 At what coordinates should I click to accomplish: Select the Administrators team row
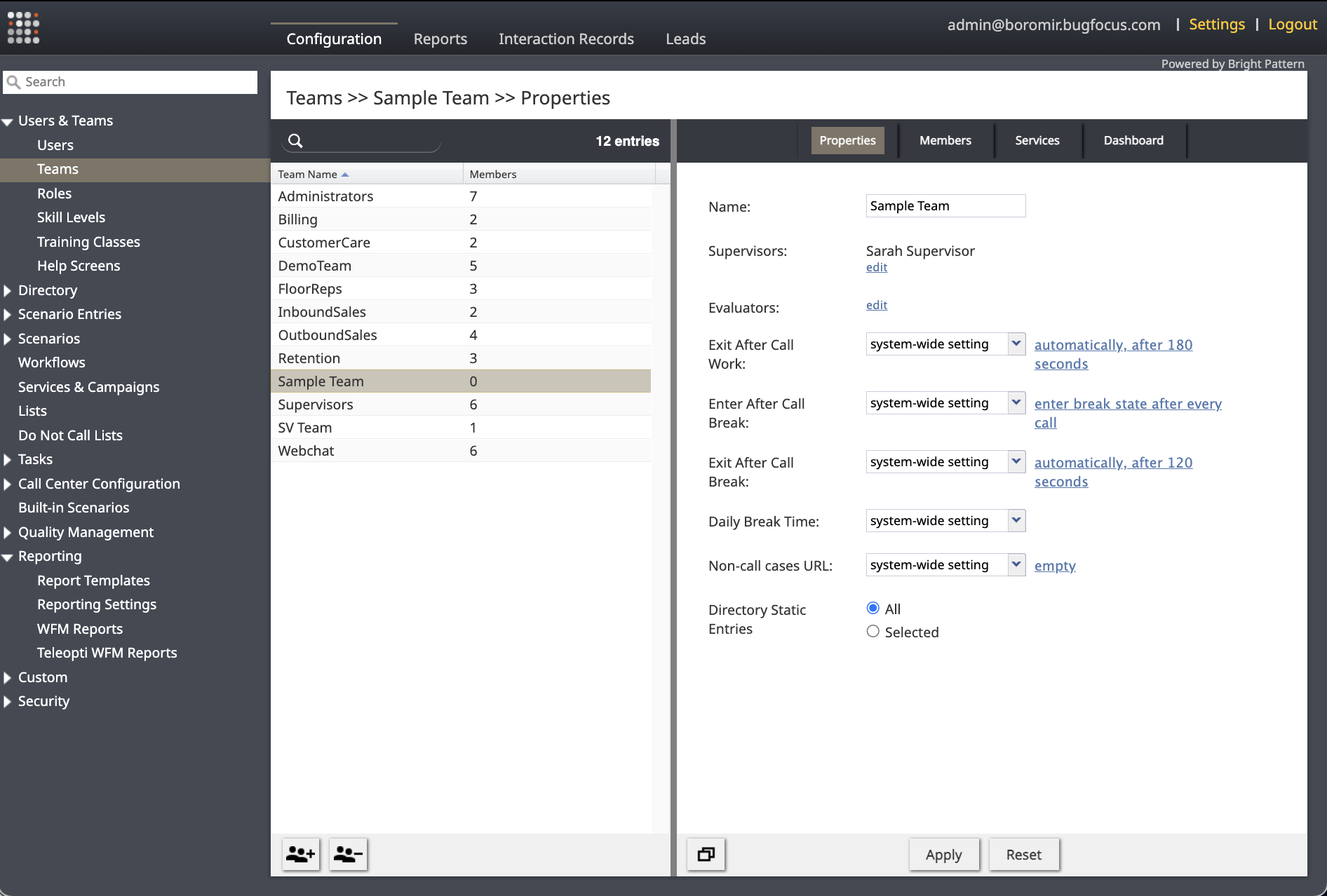point(461,196)
